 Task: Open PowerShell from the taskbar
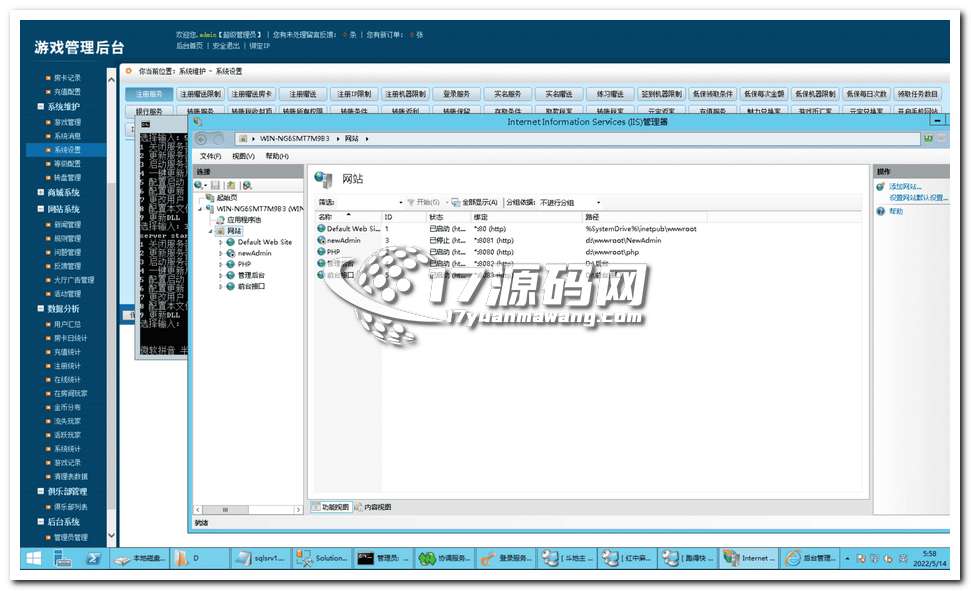click(x=93, y=559)
